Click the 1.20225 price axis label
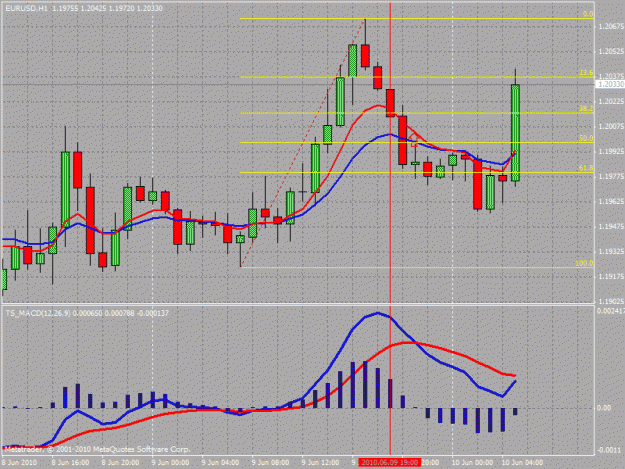This screenshot has width=625, height=469. [611, 102]
